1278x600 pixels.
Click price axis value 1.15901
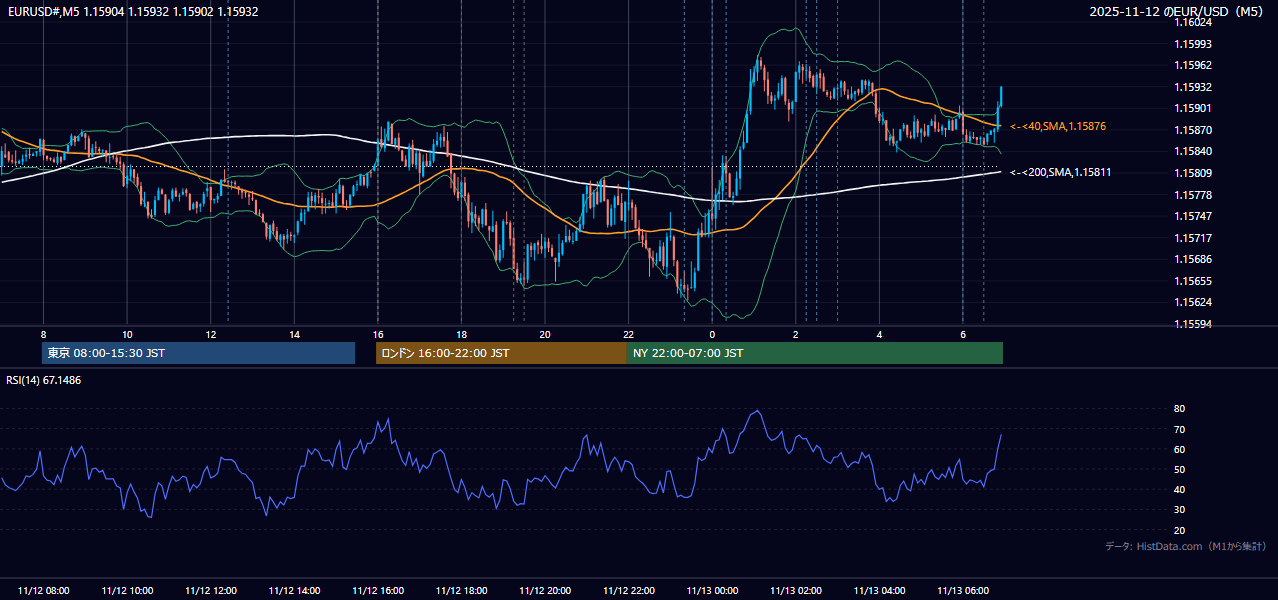tap(1192, 108)
